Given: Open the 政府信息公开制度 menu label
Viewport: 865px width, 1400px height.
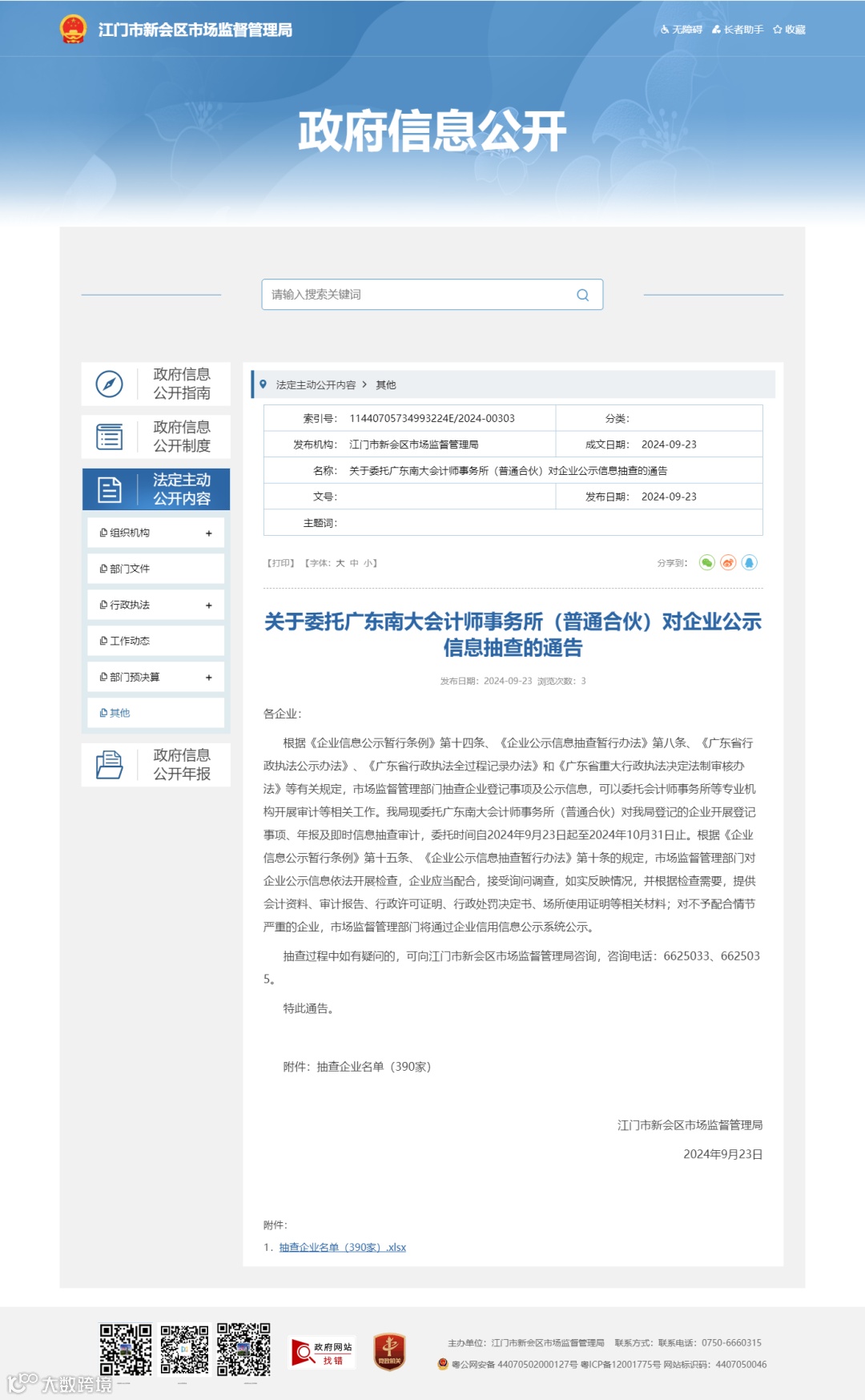Looking at the screenshot, I should pos(182,436).
